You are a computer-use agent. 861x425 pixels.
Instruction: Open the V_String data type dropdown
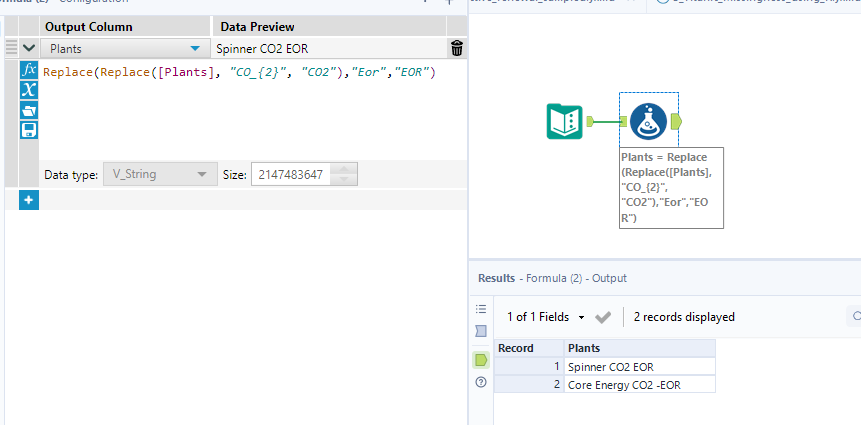159,174
